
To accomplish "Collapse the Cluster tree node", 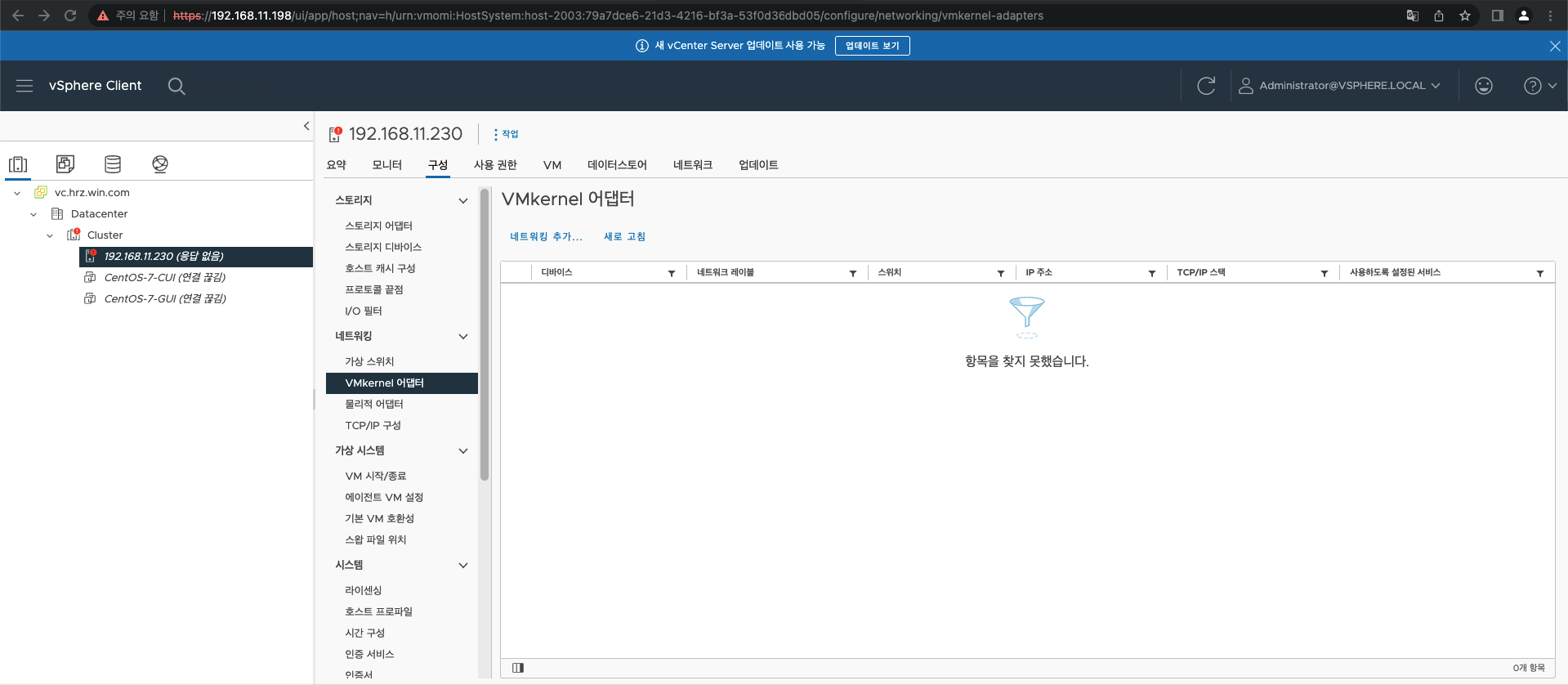I will pos(50,235).
